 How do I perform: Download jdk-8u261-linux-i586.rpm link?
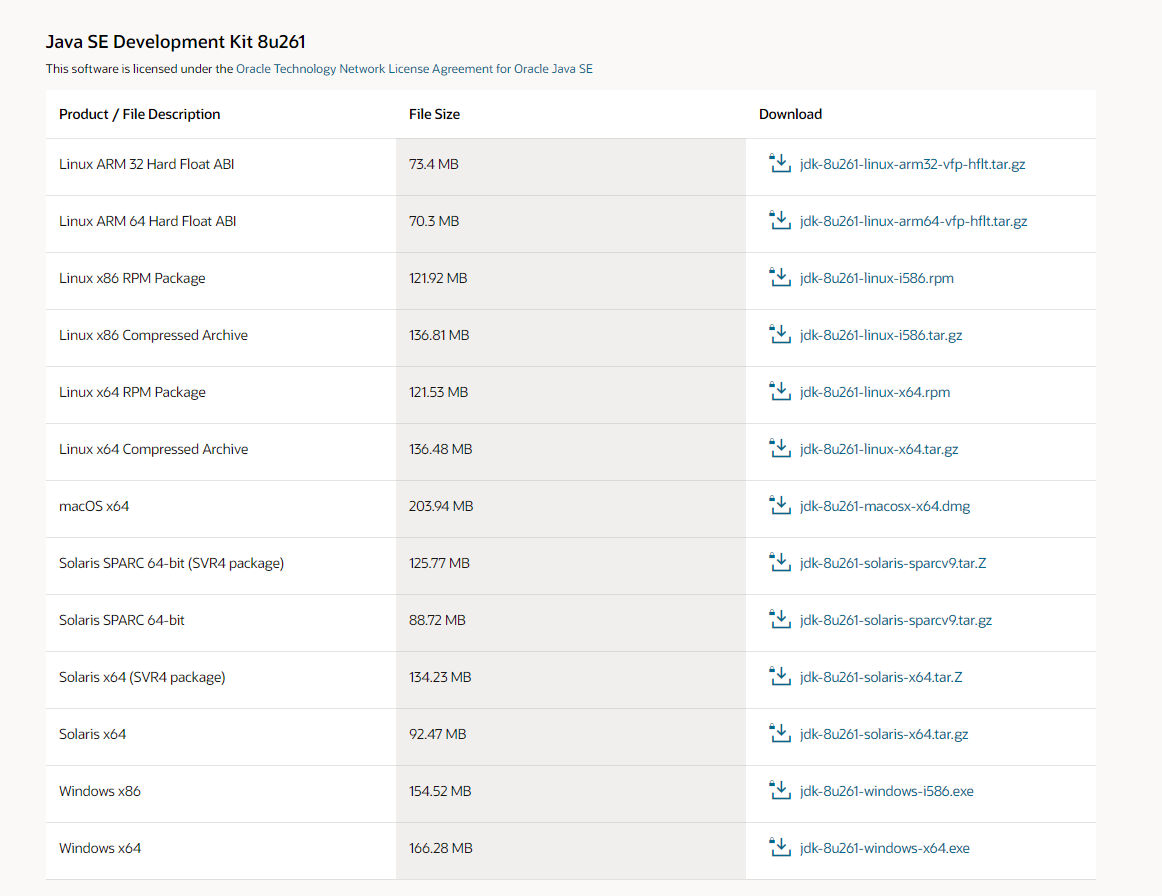click(x=877, y=279)
